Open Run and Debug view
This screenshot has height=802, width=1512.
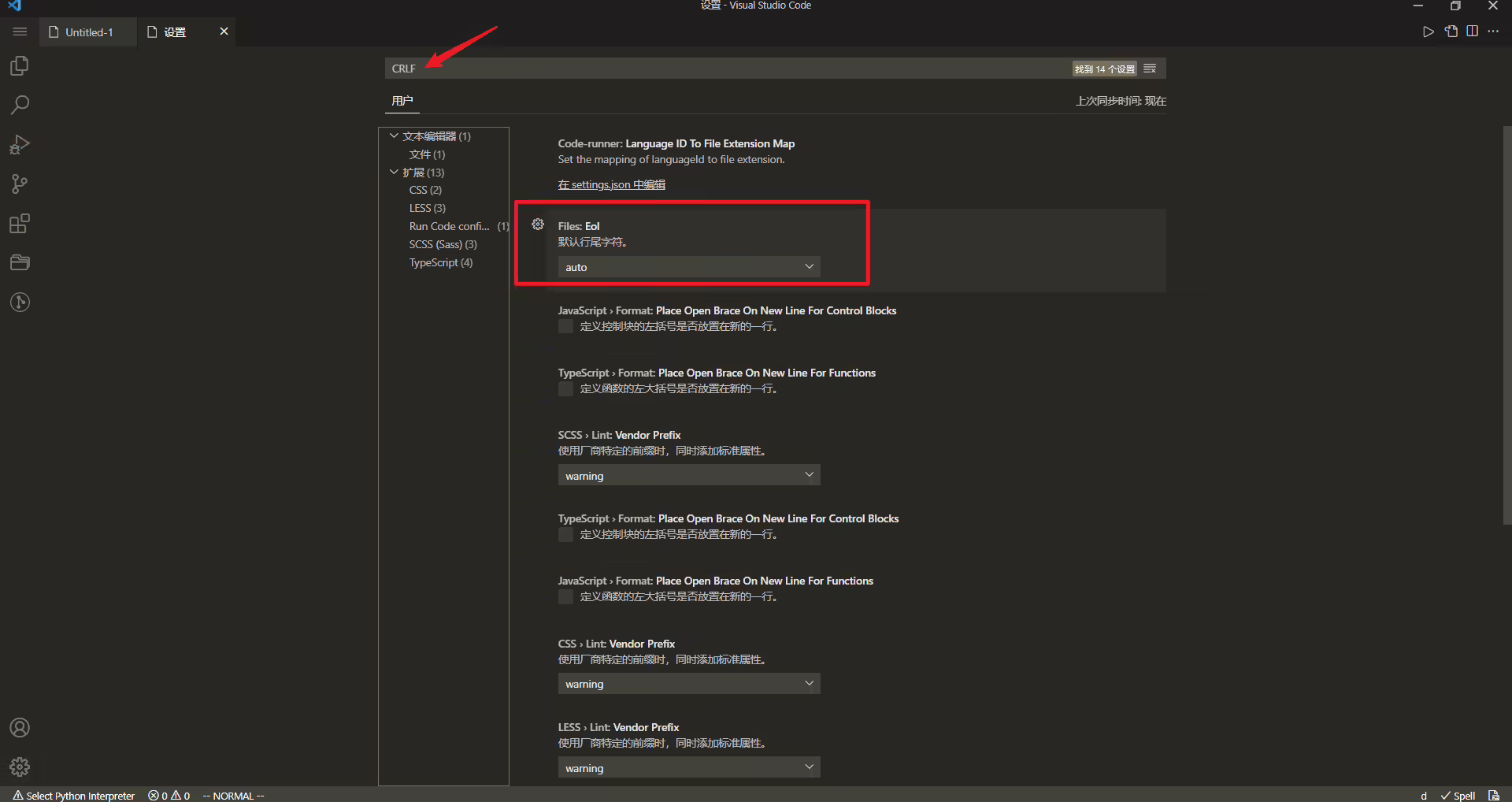point(20,145)
